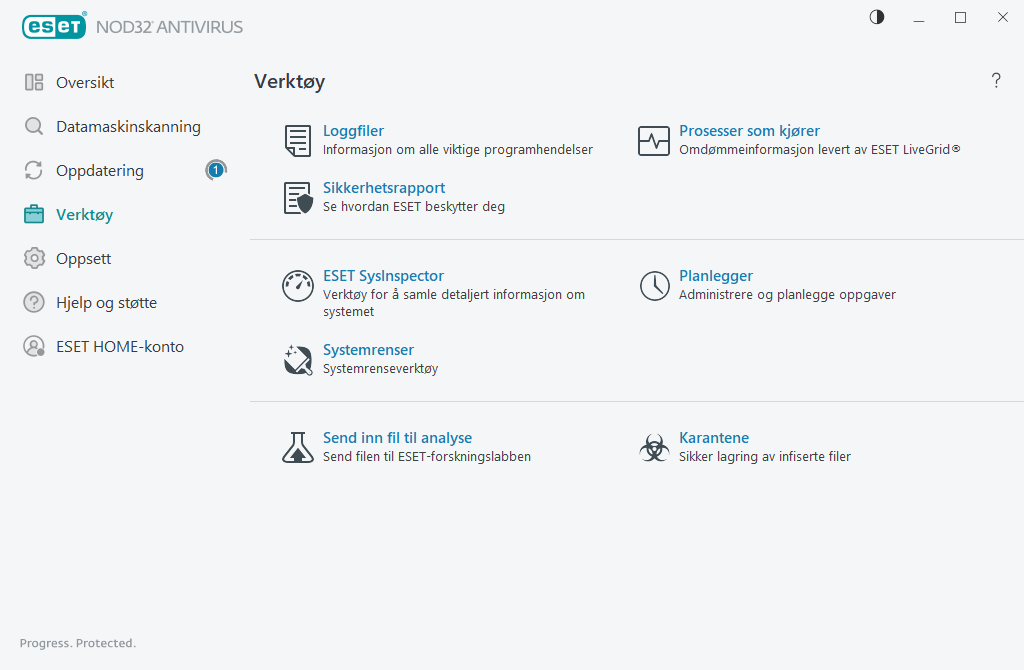The width and height of the screenshot is (1024, 670).
Task: Click the Oppdatering notification badge
Action: [x=216, y=171]
